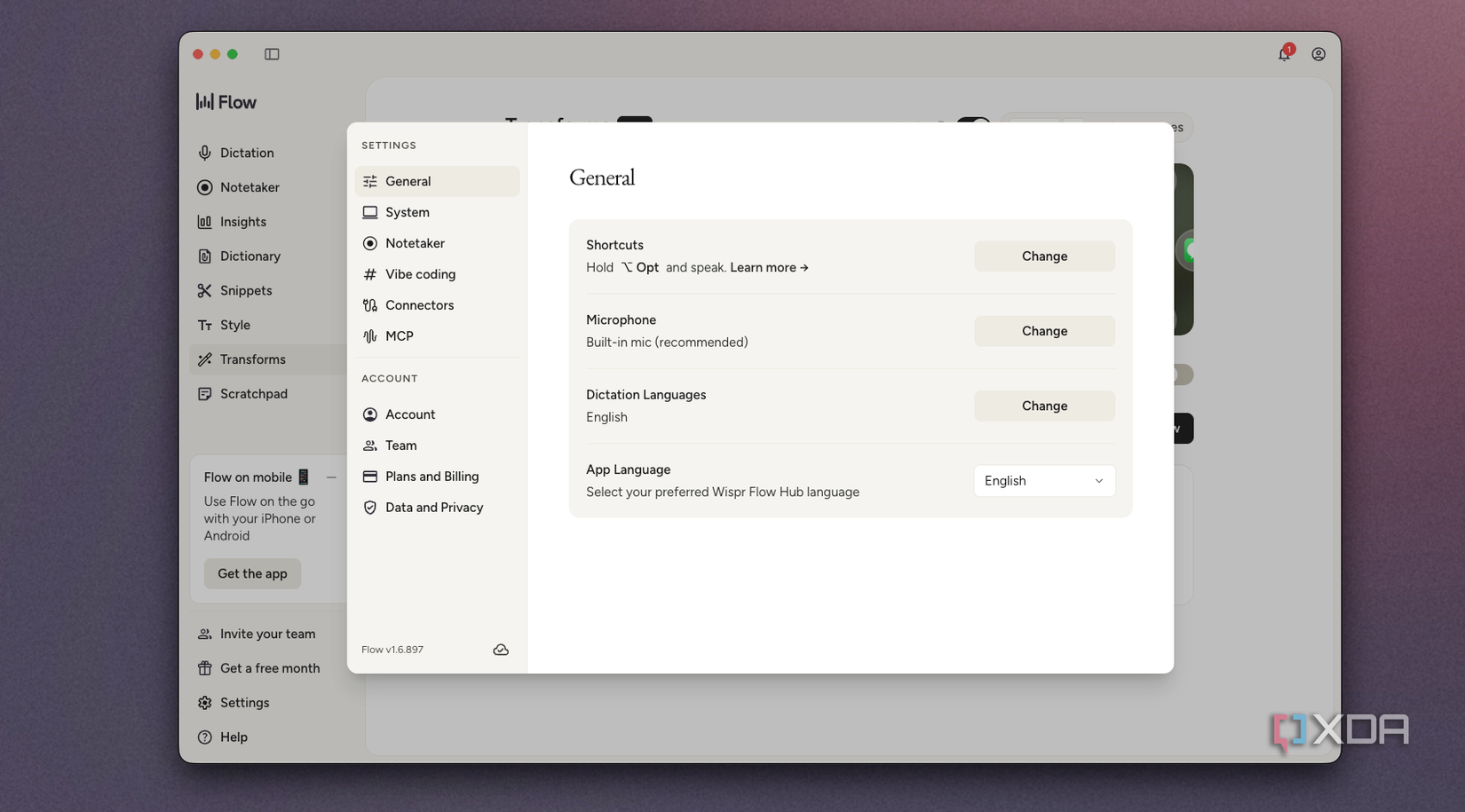Open Settings from main sidebar
The image size is (1465, 812).
click(267, 703)
